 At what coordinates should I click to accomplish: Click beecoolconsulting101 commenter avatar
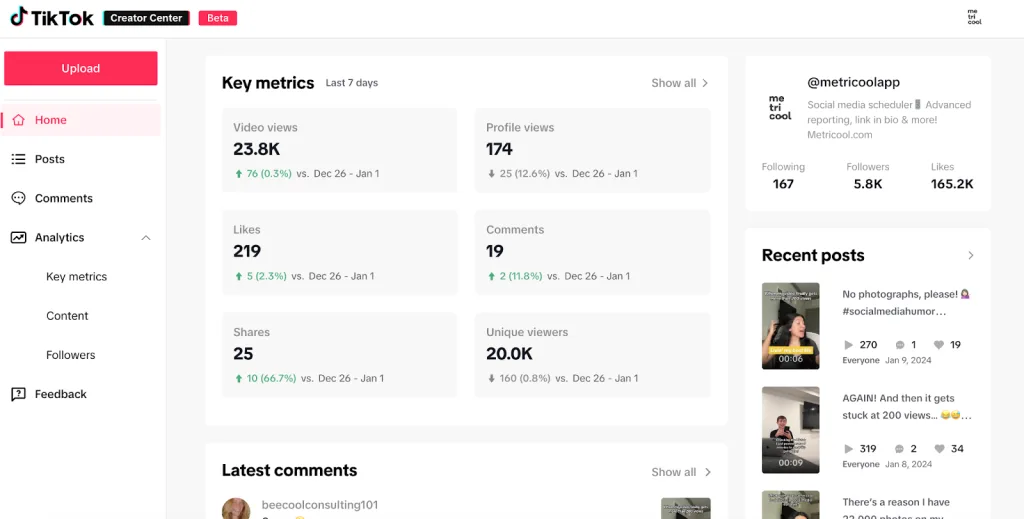(x=236, y=509)
